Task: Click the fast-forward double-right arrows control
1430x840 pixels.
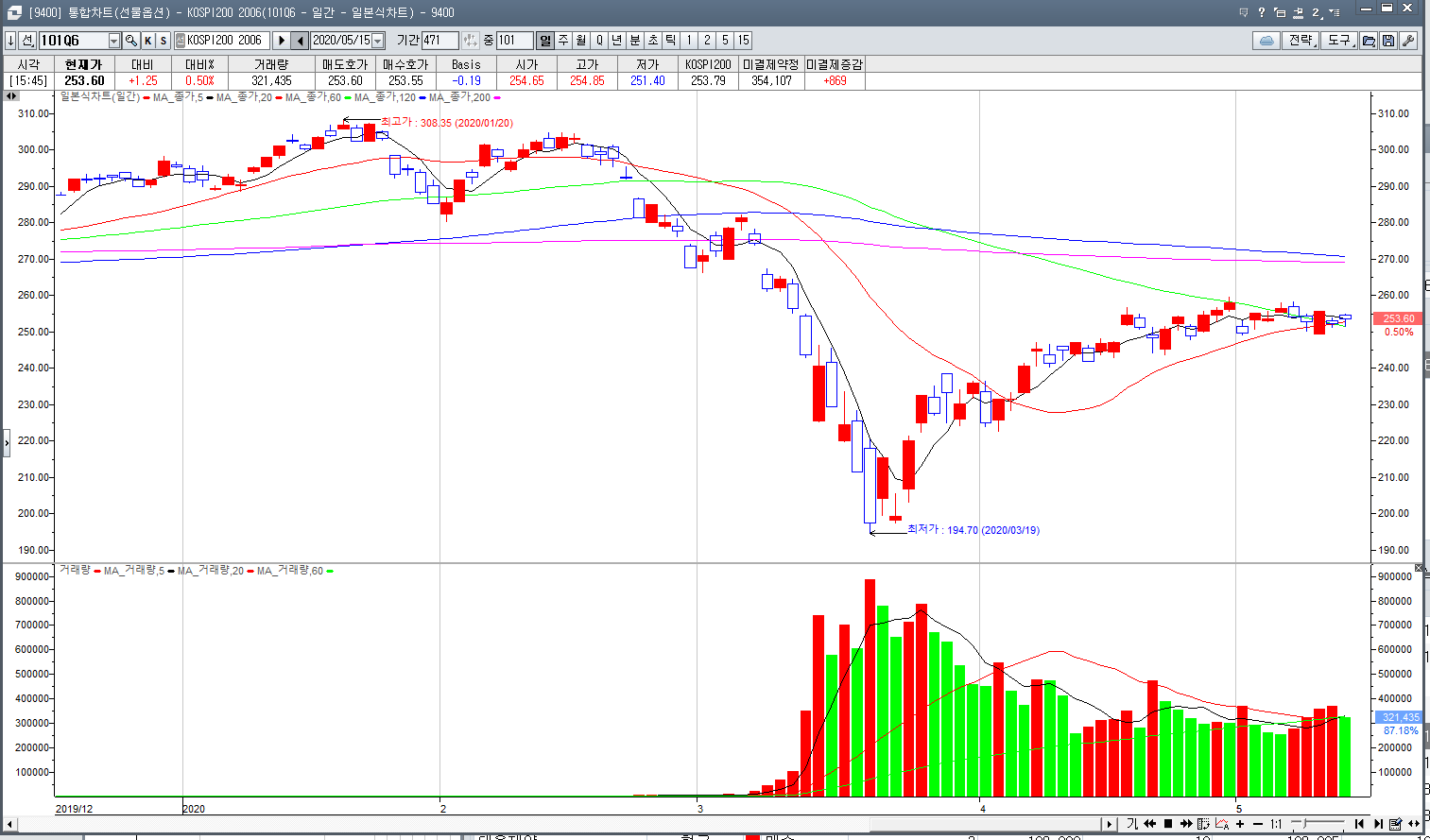Action: [x=1186, y=824]
